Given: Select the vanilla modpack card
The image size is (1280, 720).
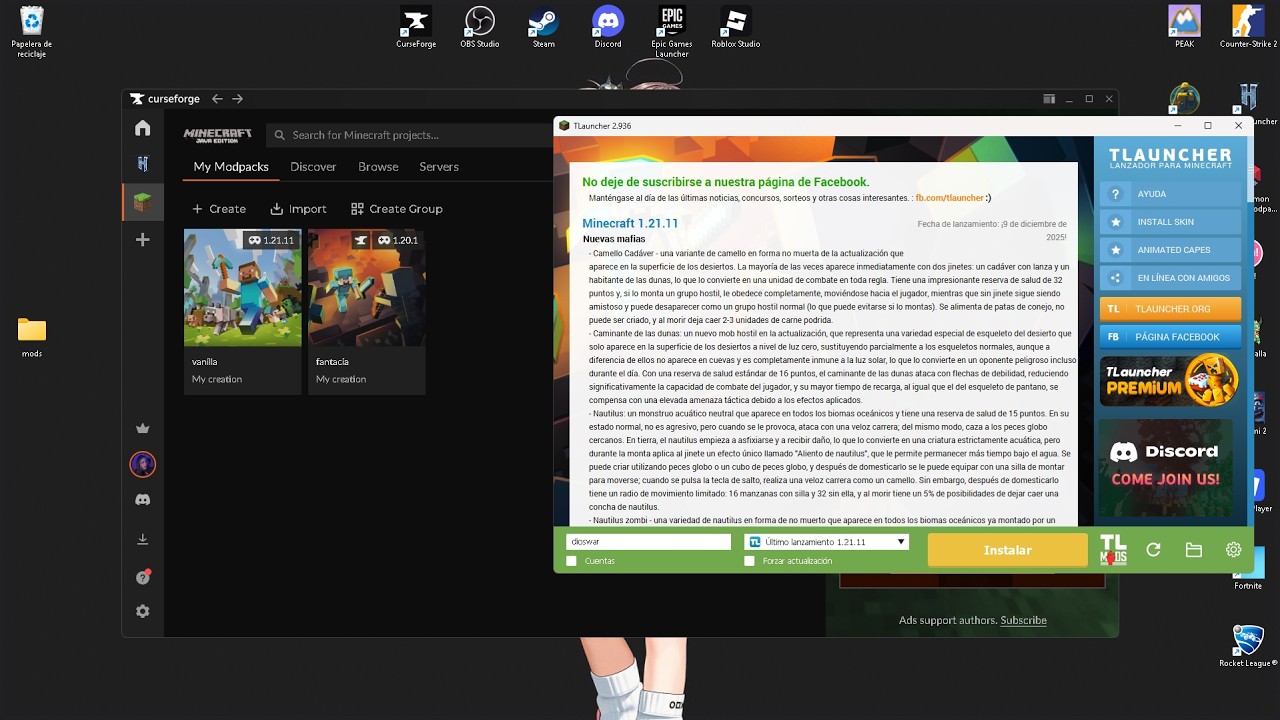Looking at the screenshot, I should click(242, 311).
